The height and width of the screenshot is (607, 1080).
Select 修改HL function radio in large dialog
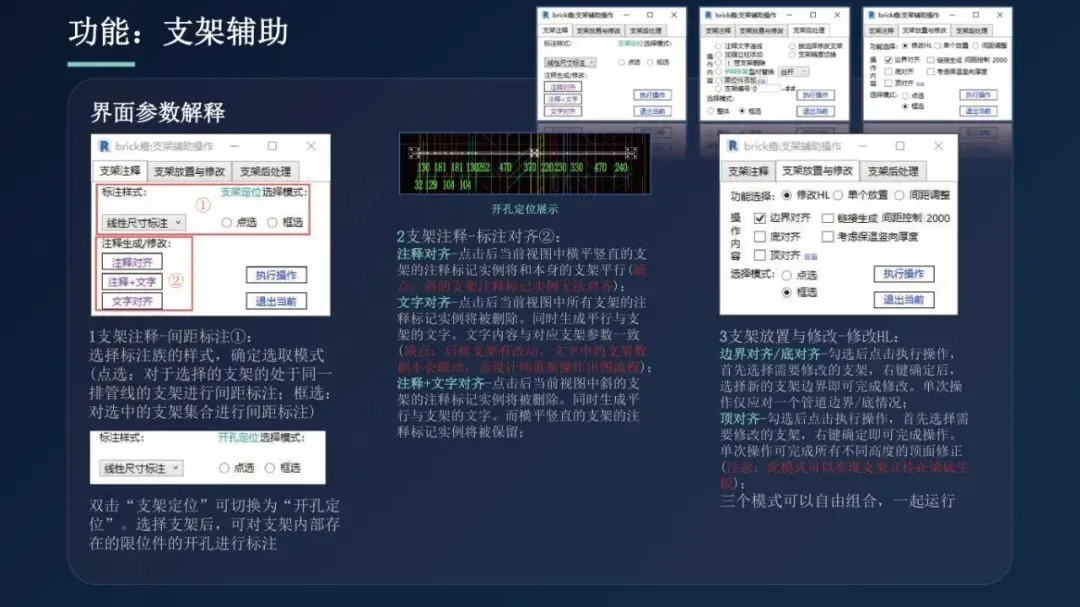tap(787, 196)
